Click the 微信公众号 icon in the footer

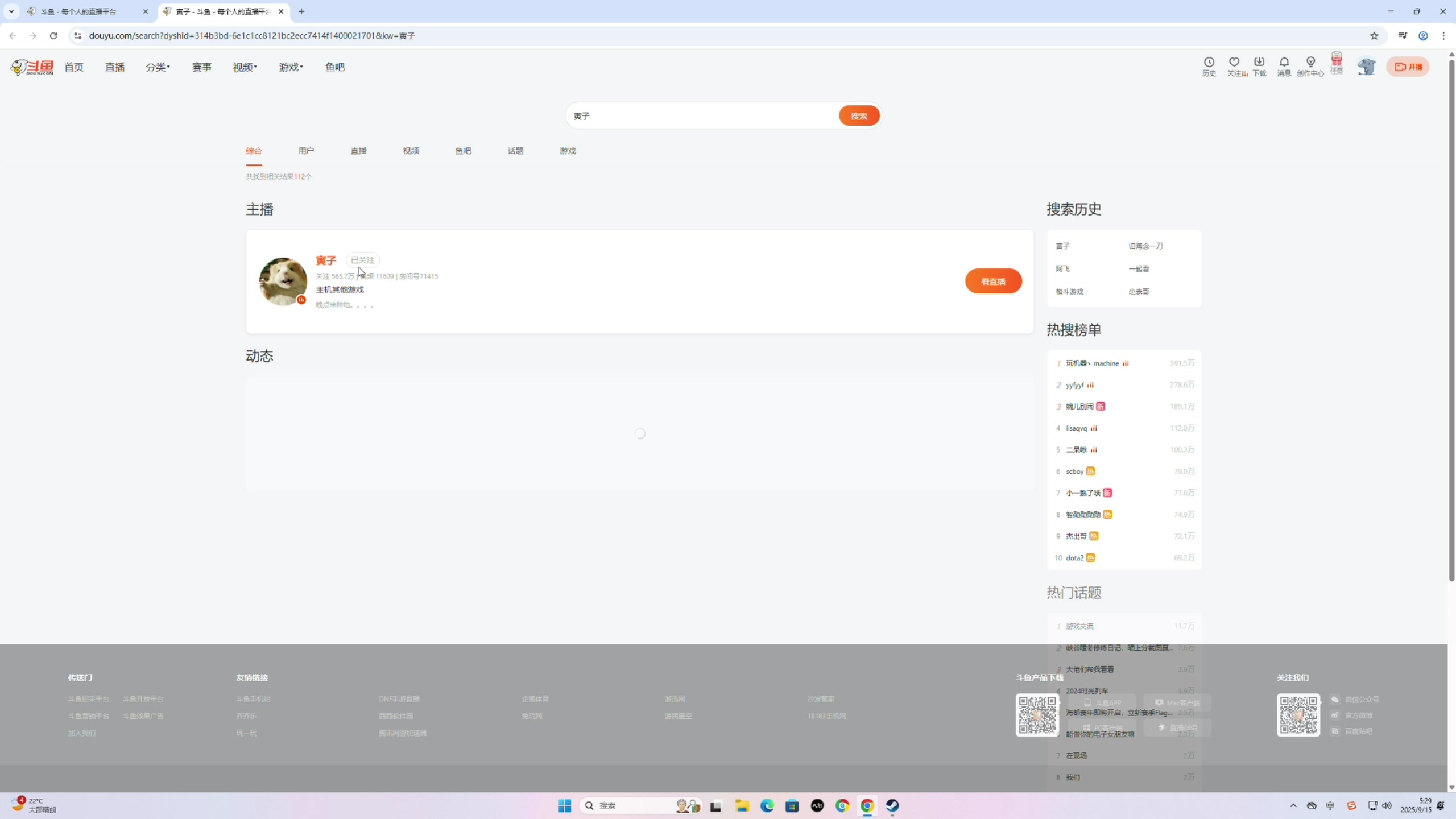(x=1335, y=700)
